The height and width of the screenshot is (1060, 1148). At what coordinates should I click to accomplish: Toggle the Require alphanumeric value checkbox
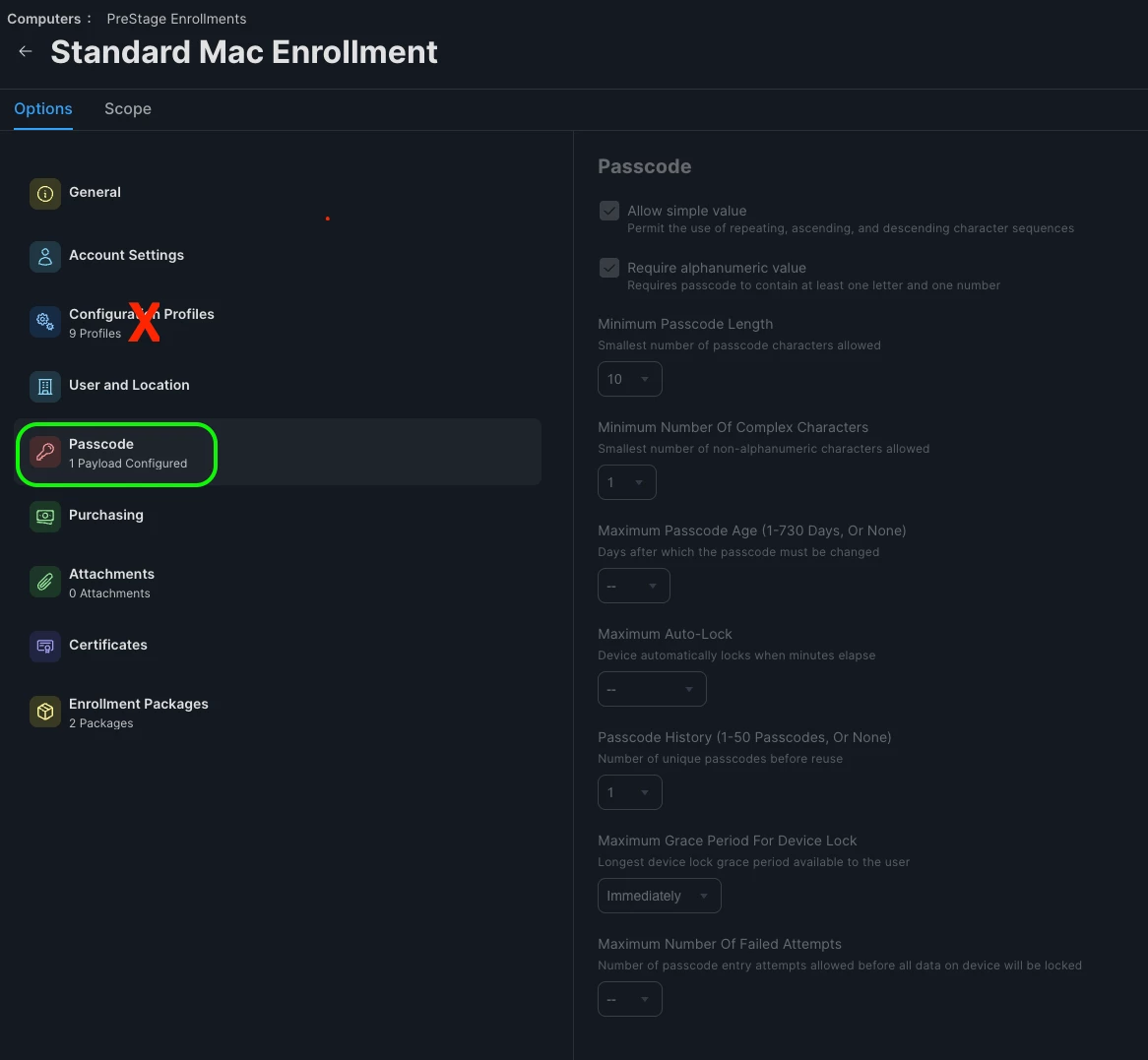[x=609, y=268]
